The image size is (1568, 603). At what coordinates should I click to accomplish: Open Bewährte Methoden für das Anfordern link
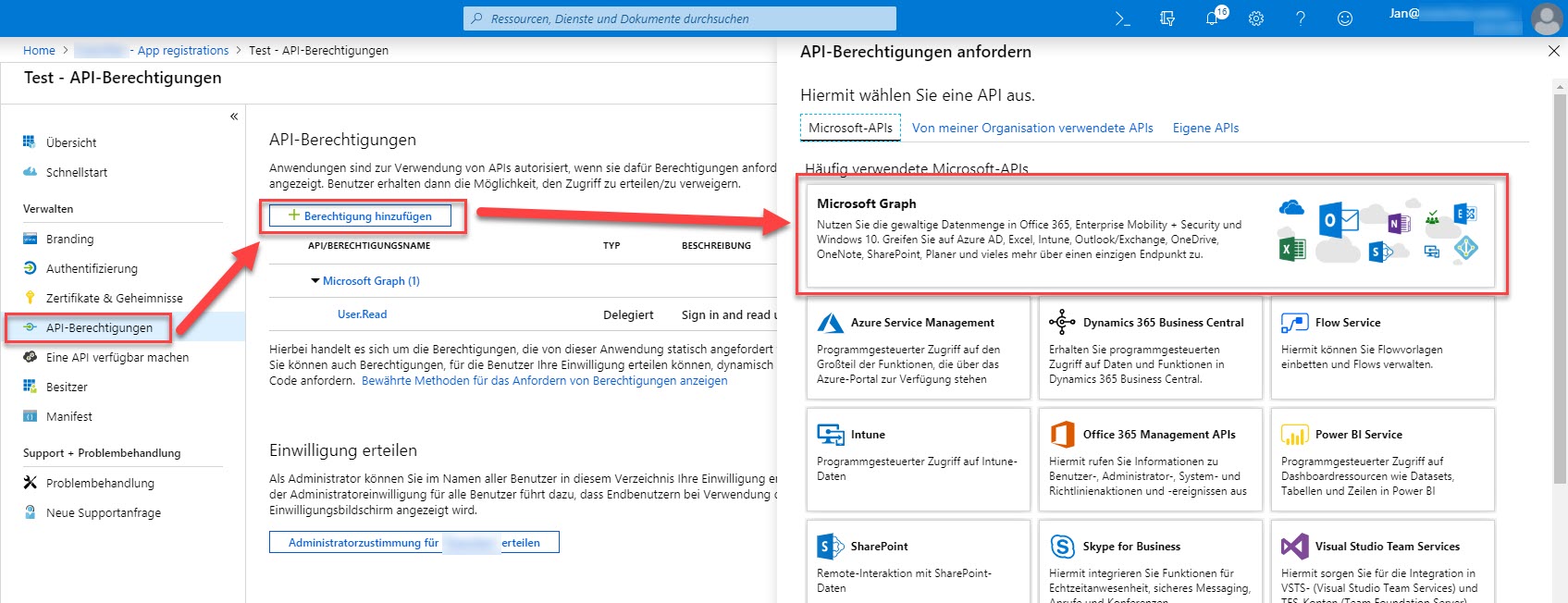[x=545, y=380]
